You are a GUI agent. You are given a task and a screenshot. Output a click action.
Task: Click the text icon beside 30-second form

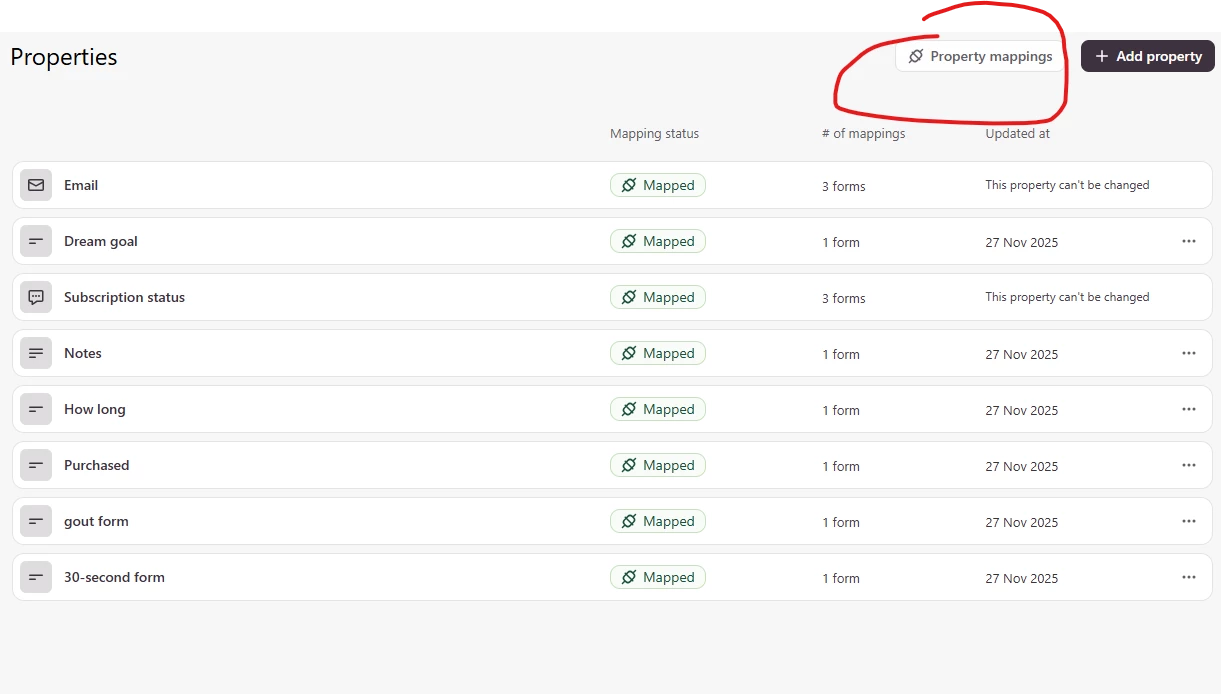click(36, 577)
